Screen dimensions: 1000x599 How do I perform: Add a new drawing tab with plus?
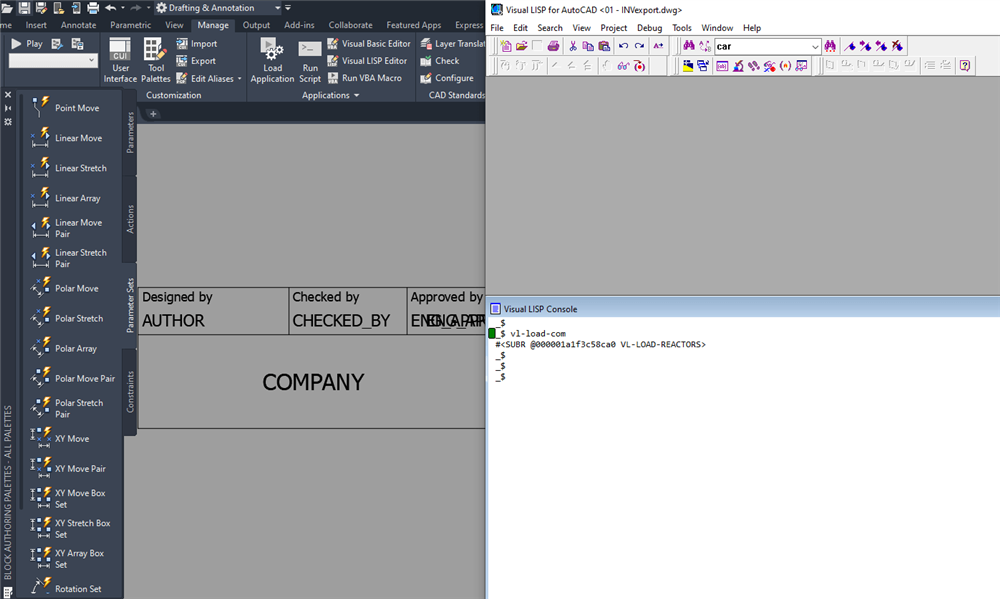click(153, 114)
